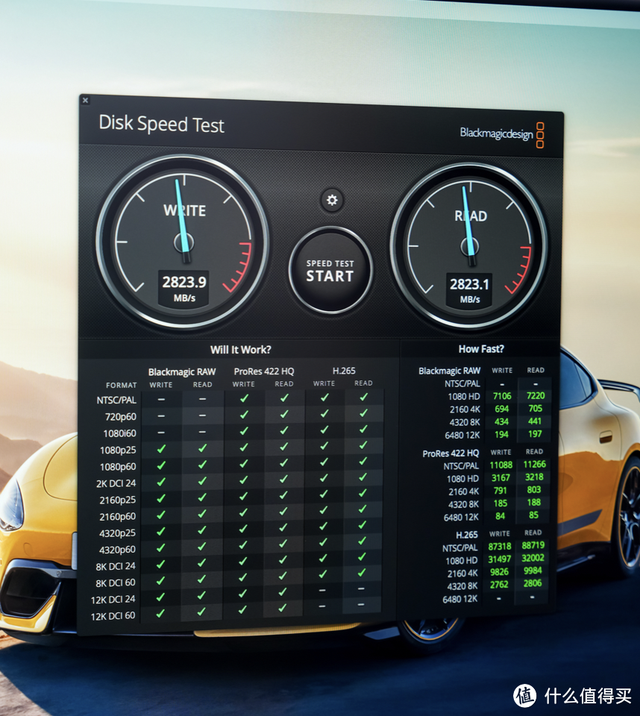640x716 pixels.
Task: Click the Blackmagicdesign logo
Action: (x=502, y=134)
